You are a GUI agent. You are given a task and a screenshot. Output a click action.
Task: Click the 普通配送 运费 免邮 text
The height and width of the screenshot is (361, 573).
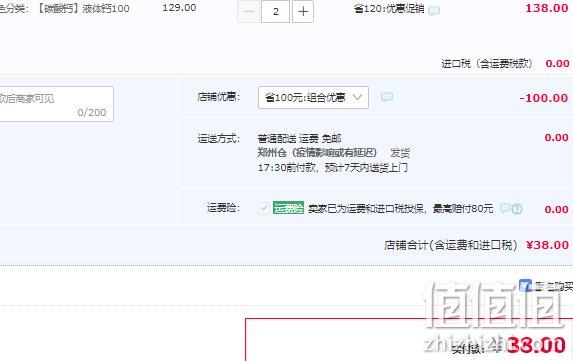299,138
